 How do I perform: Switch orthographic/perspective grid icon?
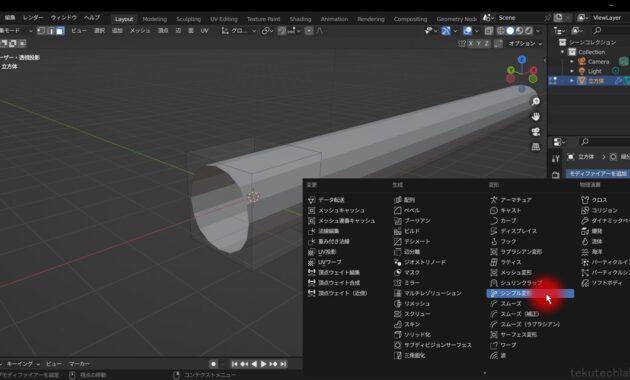pyautogui.click(x=536, y=147)
